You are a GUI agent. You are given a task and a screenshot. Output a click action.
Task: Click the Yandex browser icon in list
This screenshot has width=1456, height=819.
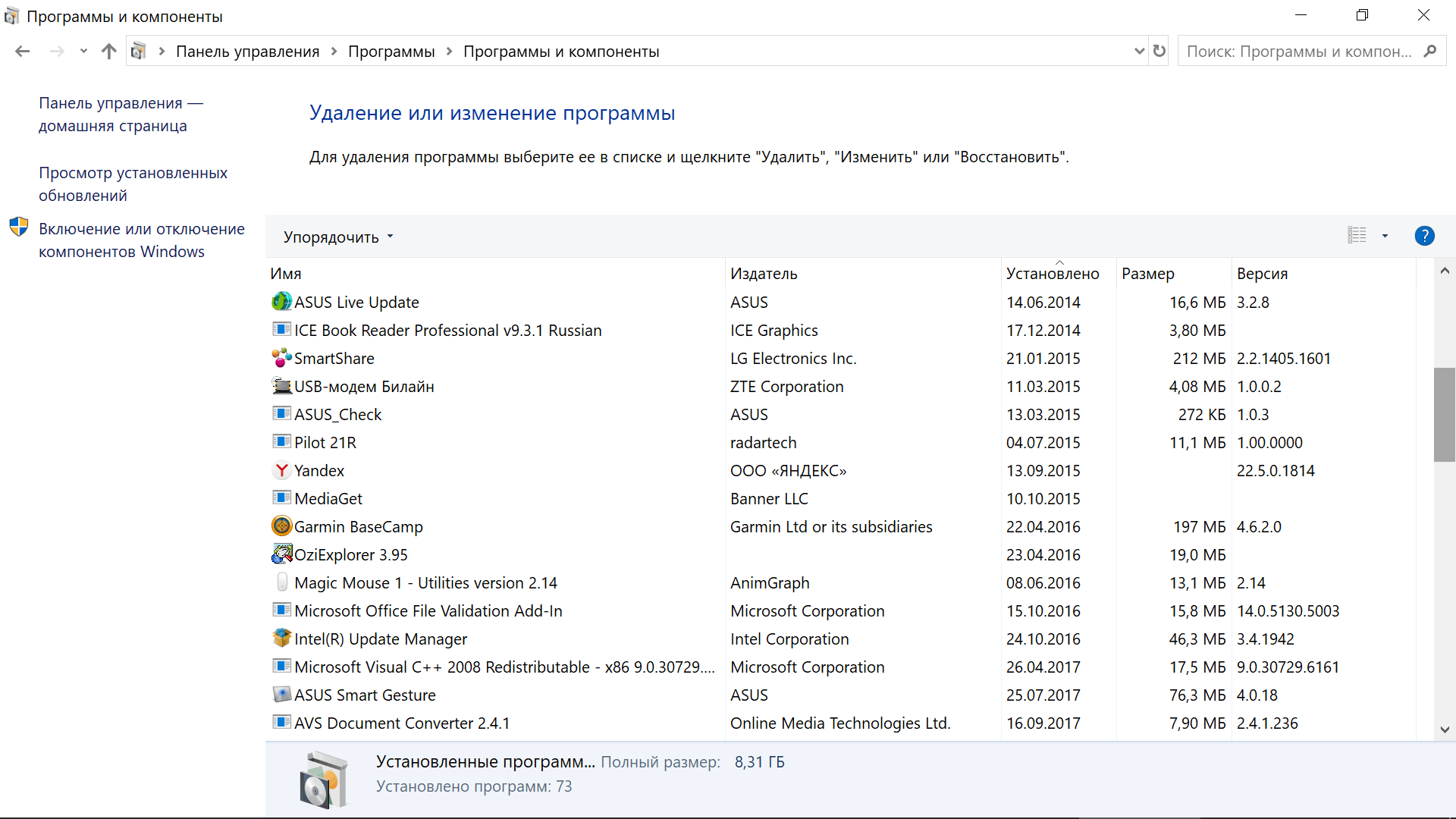tap(281, 470)
